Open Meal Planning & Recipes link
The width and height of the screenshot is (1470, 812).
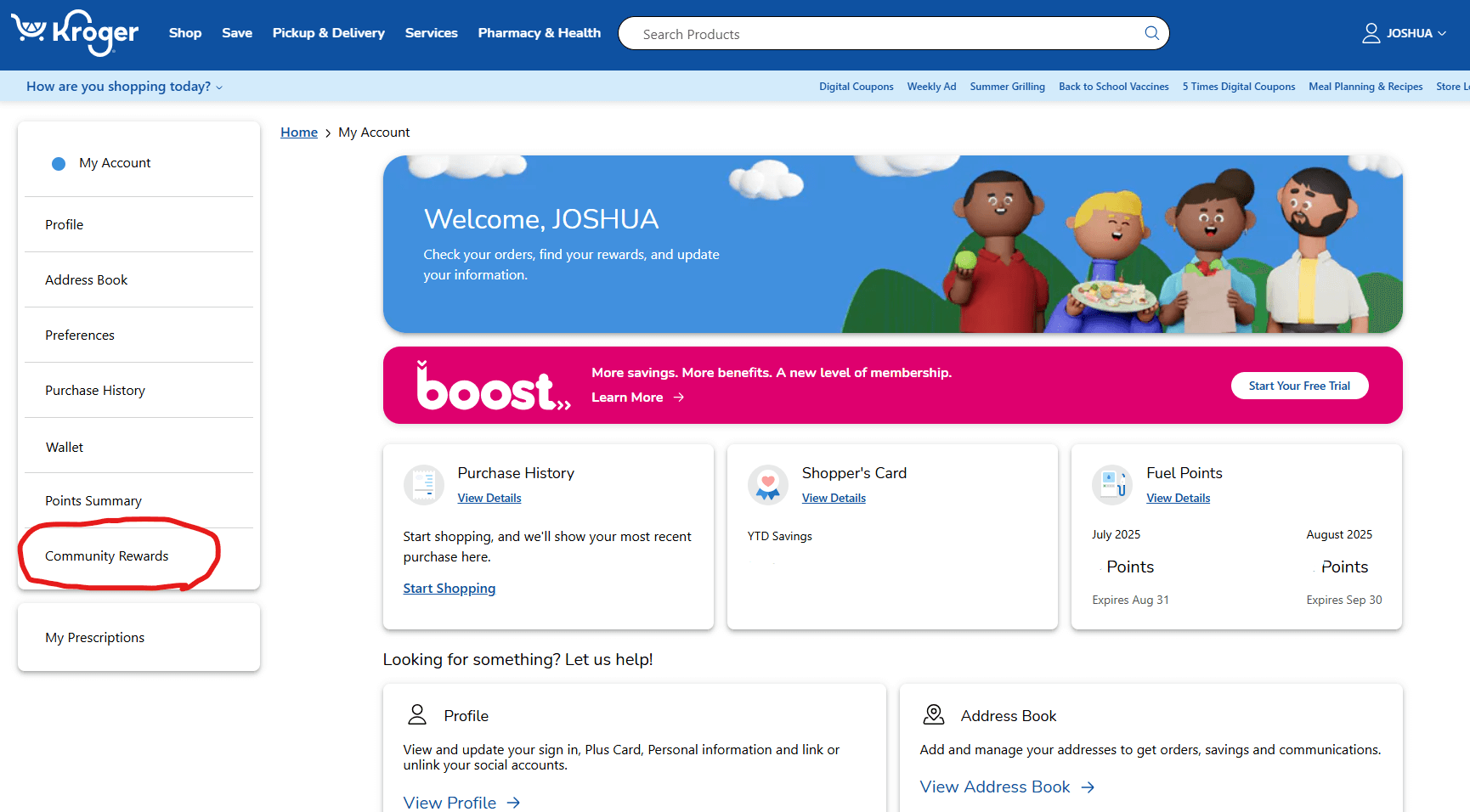pyautogui.click(x=1365, y=87)
